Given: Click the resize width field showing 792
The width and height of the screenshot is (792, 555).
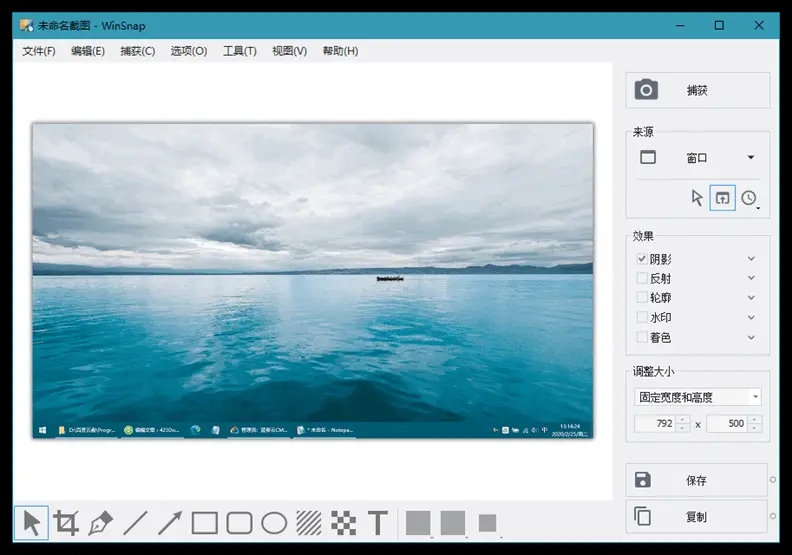Looking at the screenshot, I should point(661,424).
